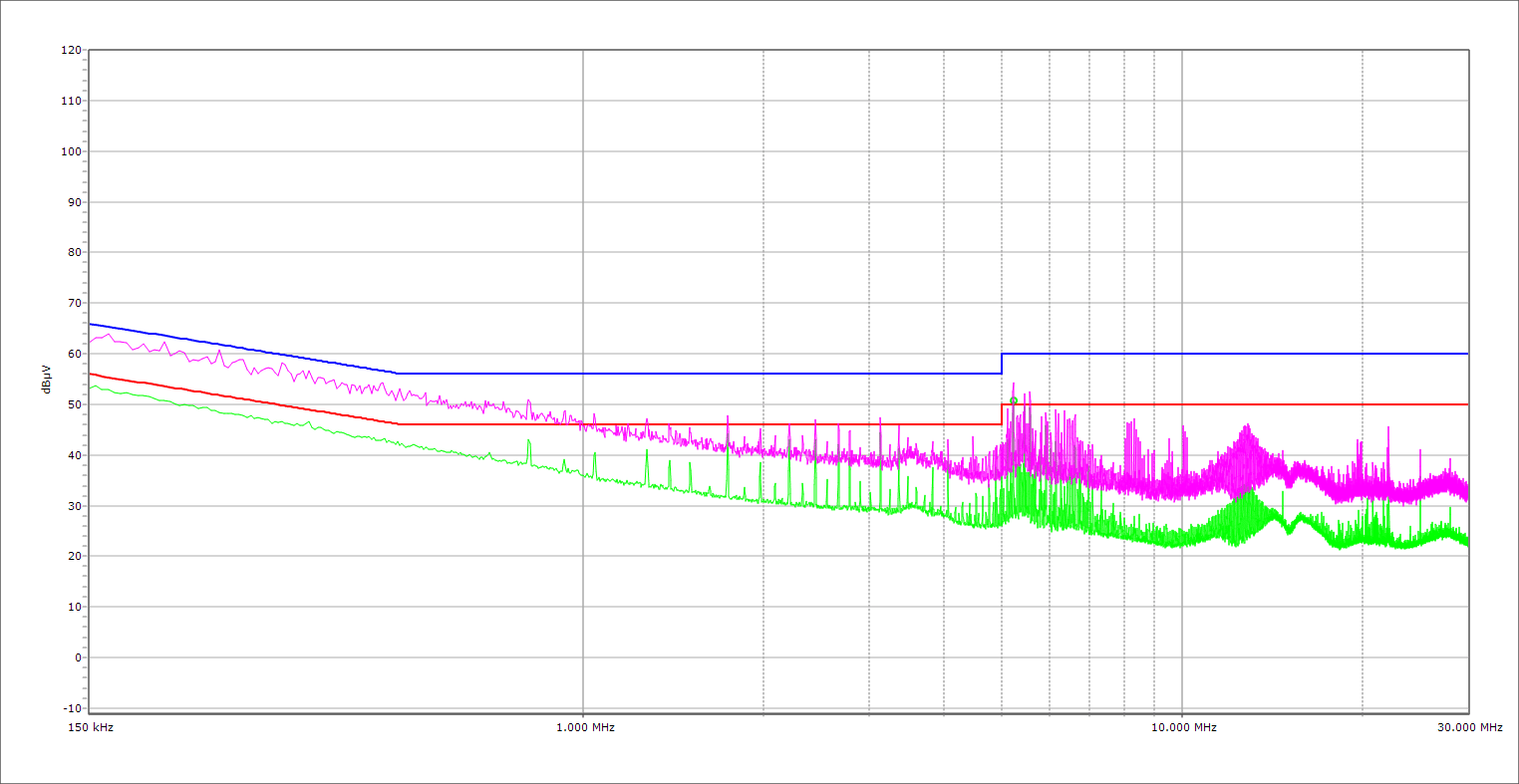This screenshot has height=784, width=1519.
Task: Select the vertical step in blue limit line
Action: point(1002,364)
